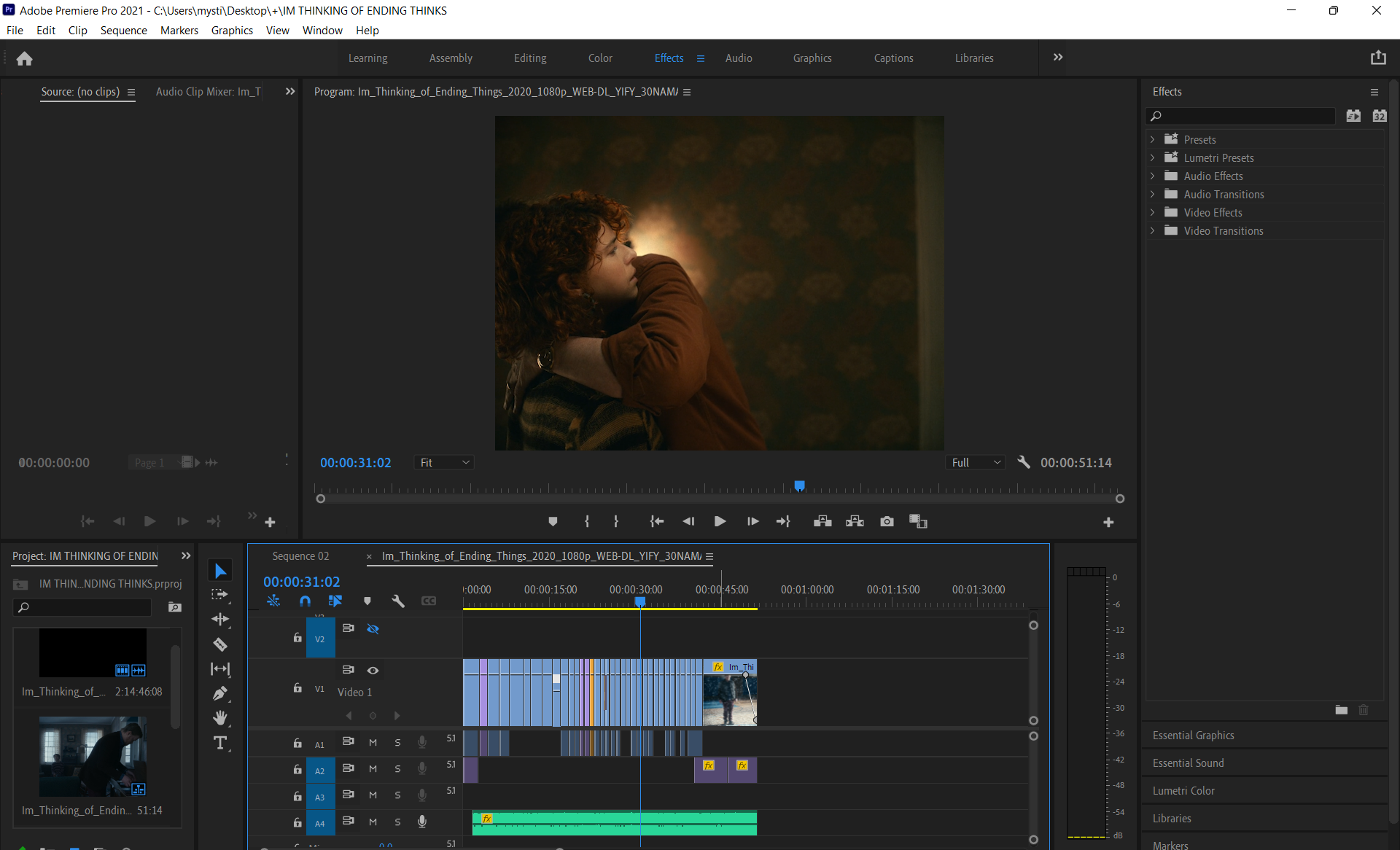Toggle V1 track output eye
This screenshot has height=850, width=1400.
pyautogui.click(x=373, y=670)
